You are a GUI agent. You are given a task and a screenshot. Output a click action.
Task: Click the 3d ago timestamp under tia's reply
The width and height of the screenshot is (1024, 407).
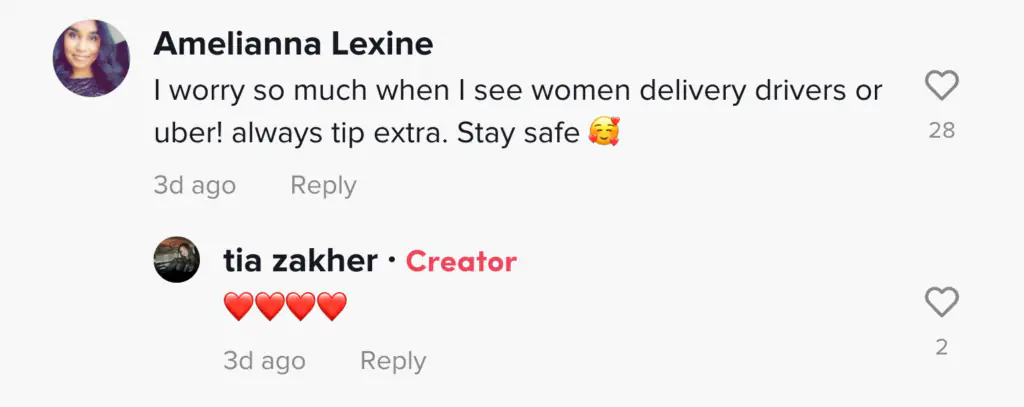coord(264,361)
